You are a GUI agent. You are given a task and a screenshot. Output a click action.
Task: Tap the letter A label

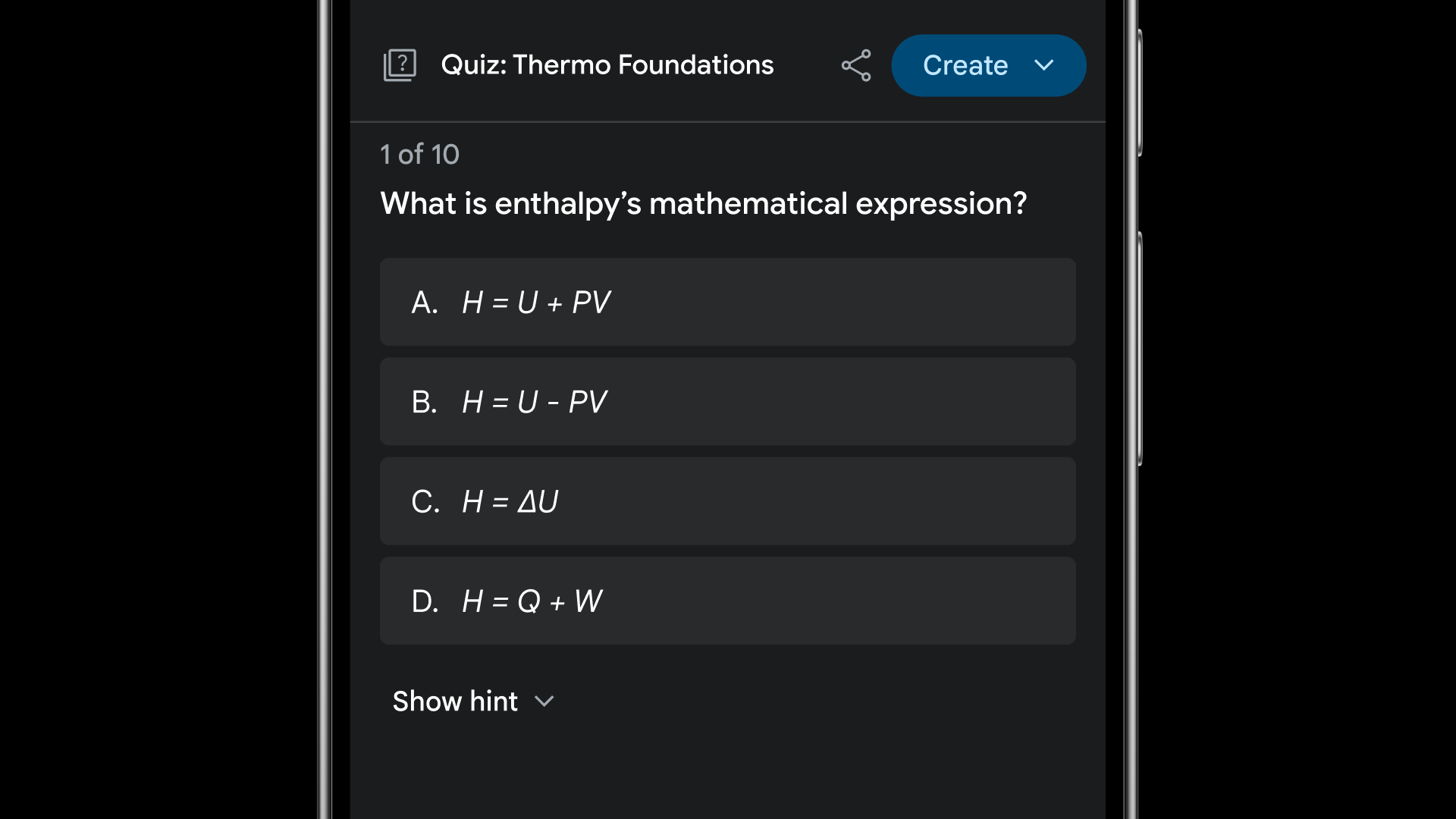[424, 303]
